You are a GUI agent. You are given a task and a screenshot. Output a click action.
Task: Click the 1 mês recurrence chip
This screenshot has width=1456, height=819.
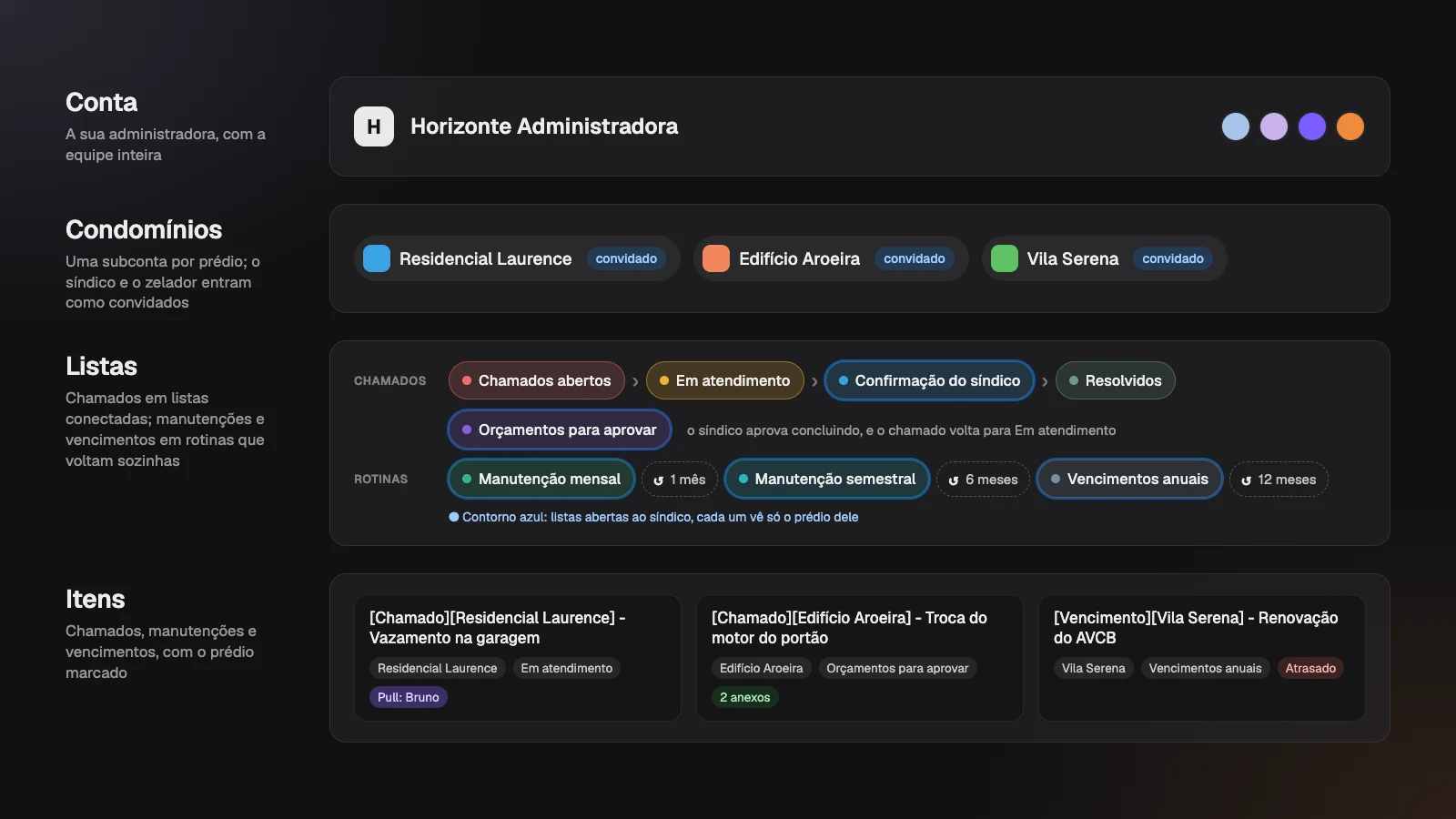pos(680,480)
